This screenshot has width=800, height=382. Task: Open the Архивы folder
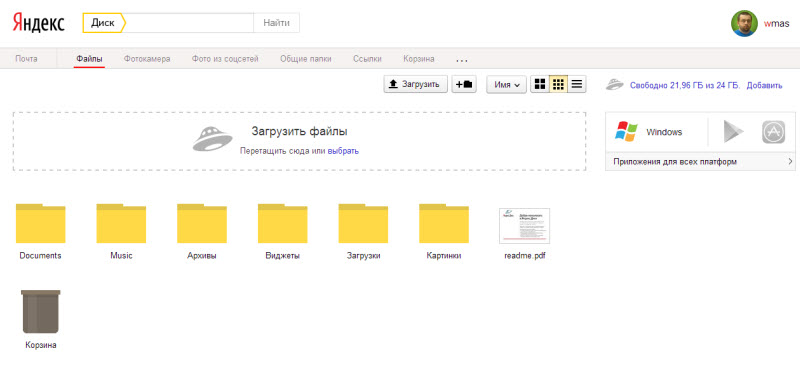coord(202,223)
